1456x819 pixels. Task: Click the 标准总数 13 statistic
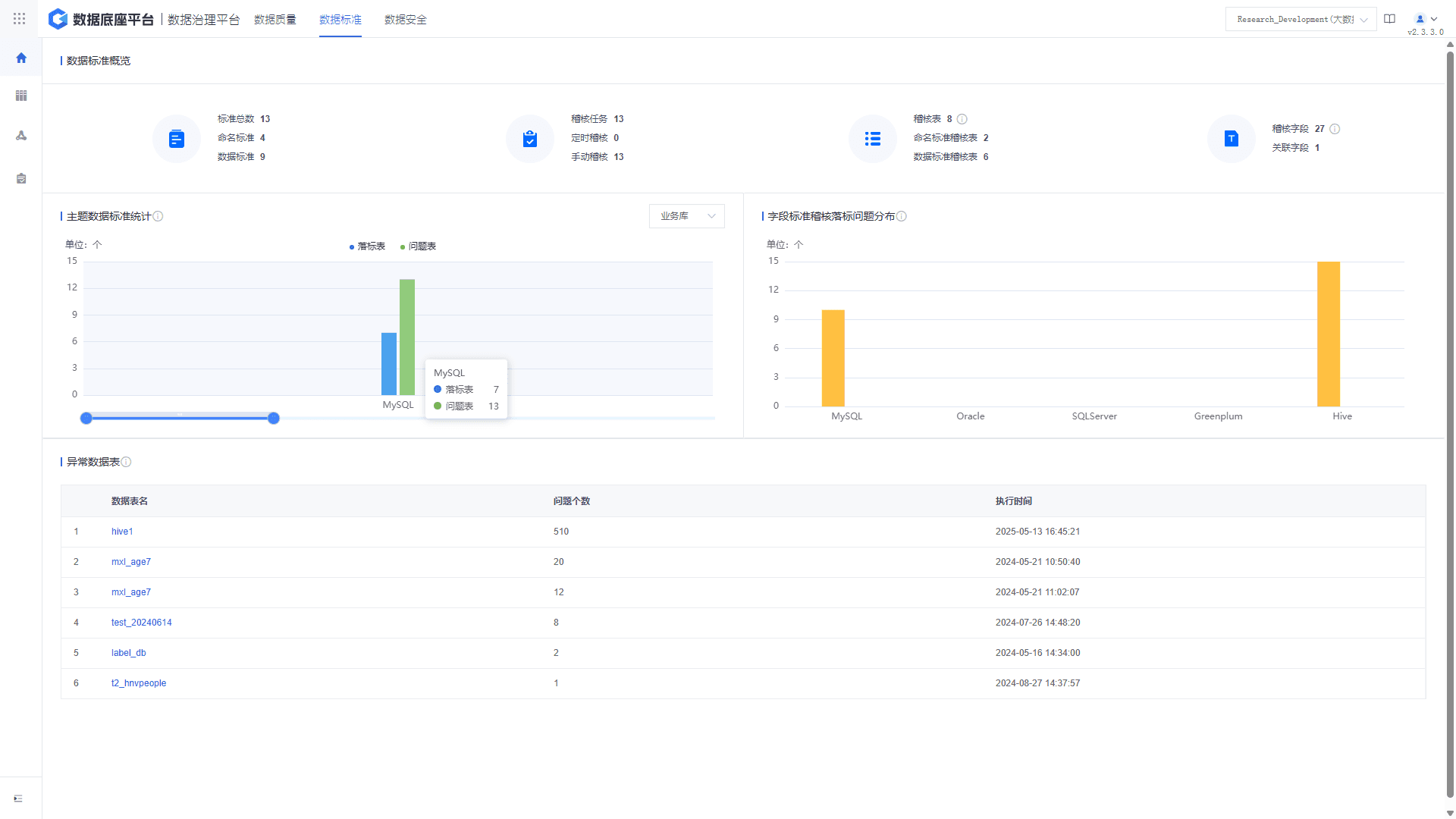click(244, 119)
